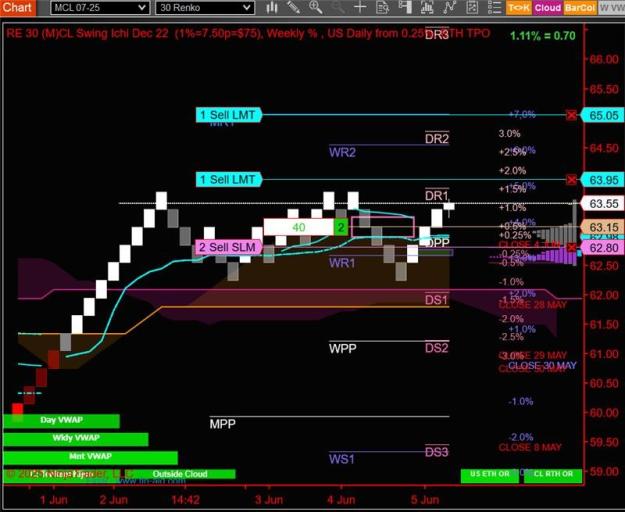This screenshot has width=625, height=512.
Task: Click the 4 Jun date axis label
Action: [341, 500]
